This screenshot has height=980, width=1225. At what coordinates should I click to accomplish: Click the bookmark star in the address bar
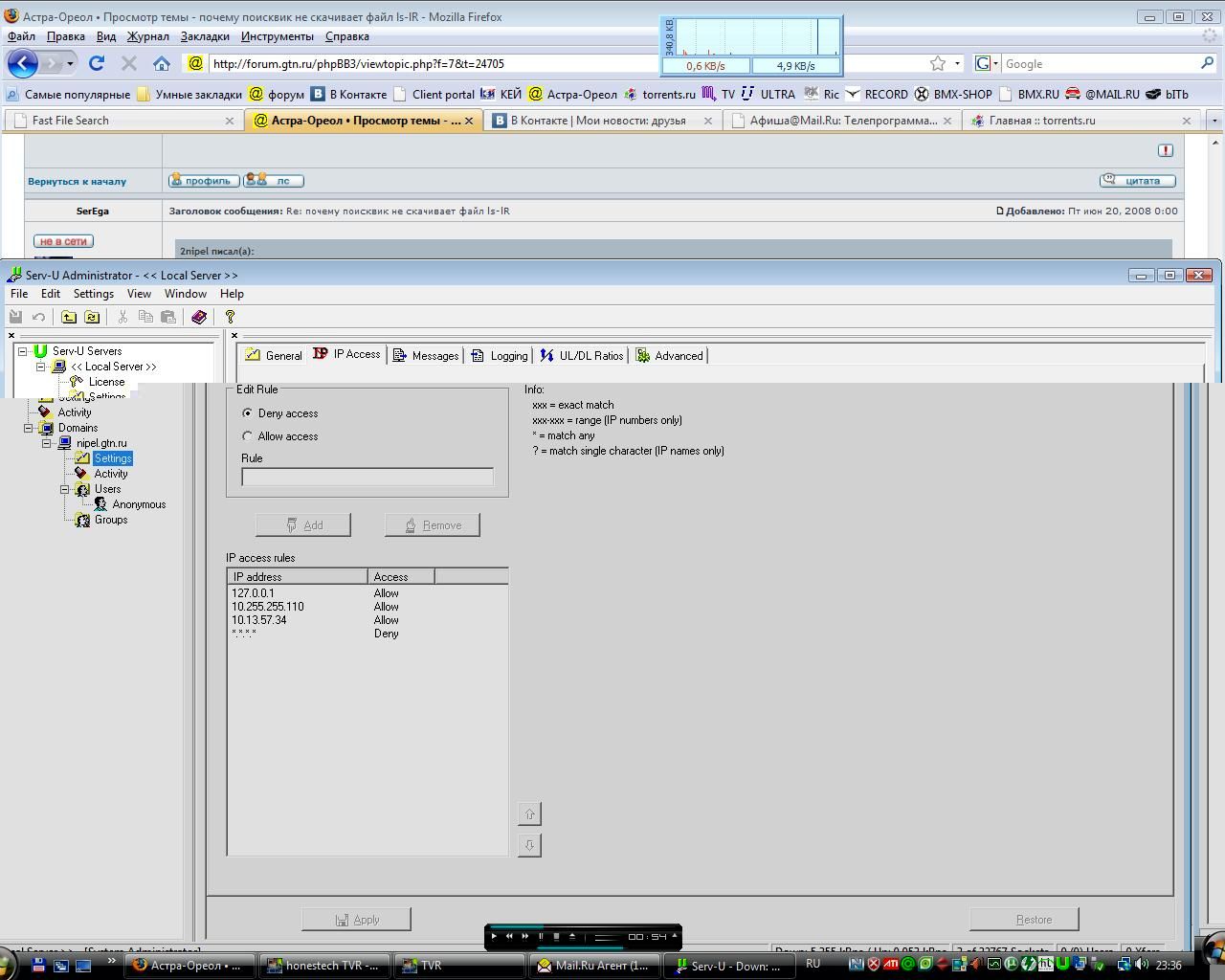[937, 63]
